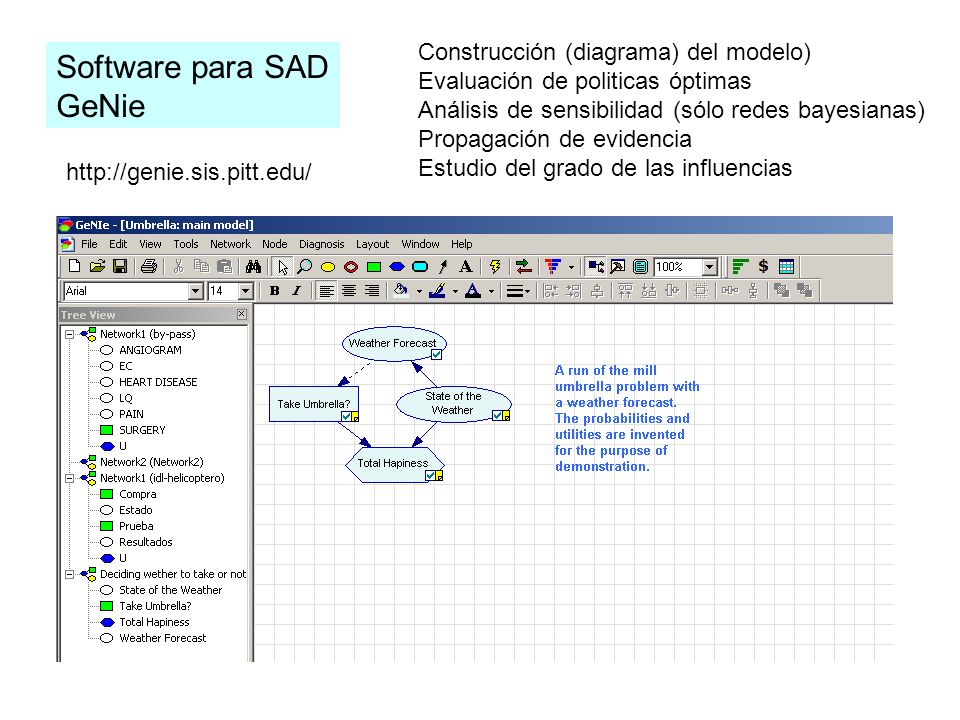
Task: Click the checkmark on Total Hapiness node
Action: [x=430, y=475]
